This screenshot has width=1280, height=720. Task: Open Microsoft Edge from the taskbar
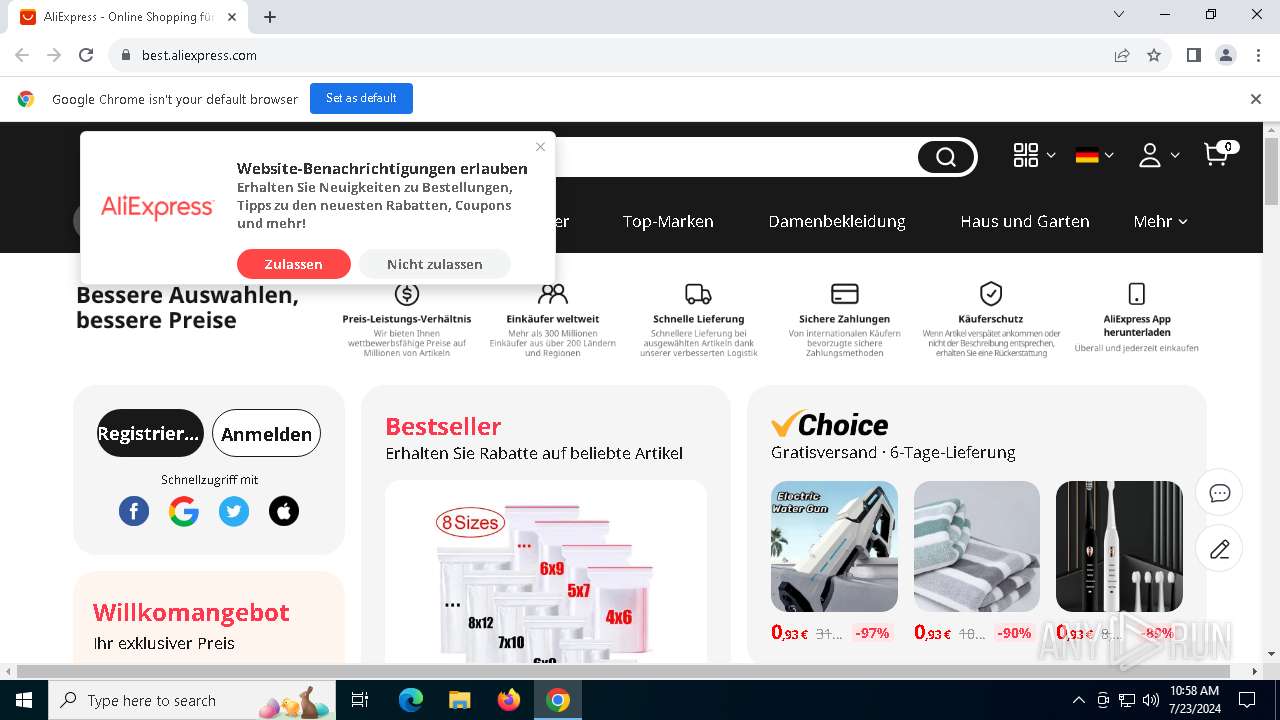[411, 700]
